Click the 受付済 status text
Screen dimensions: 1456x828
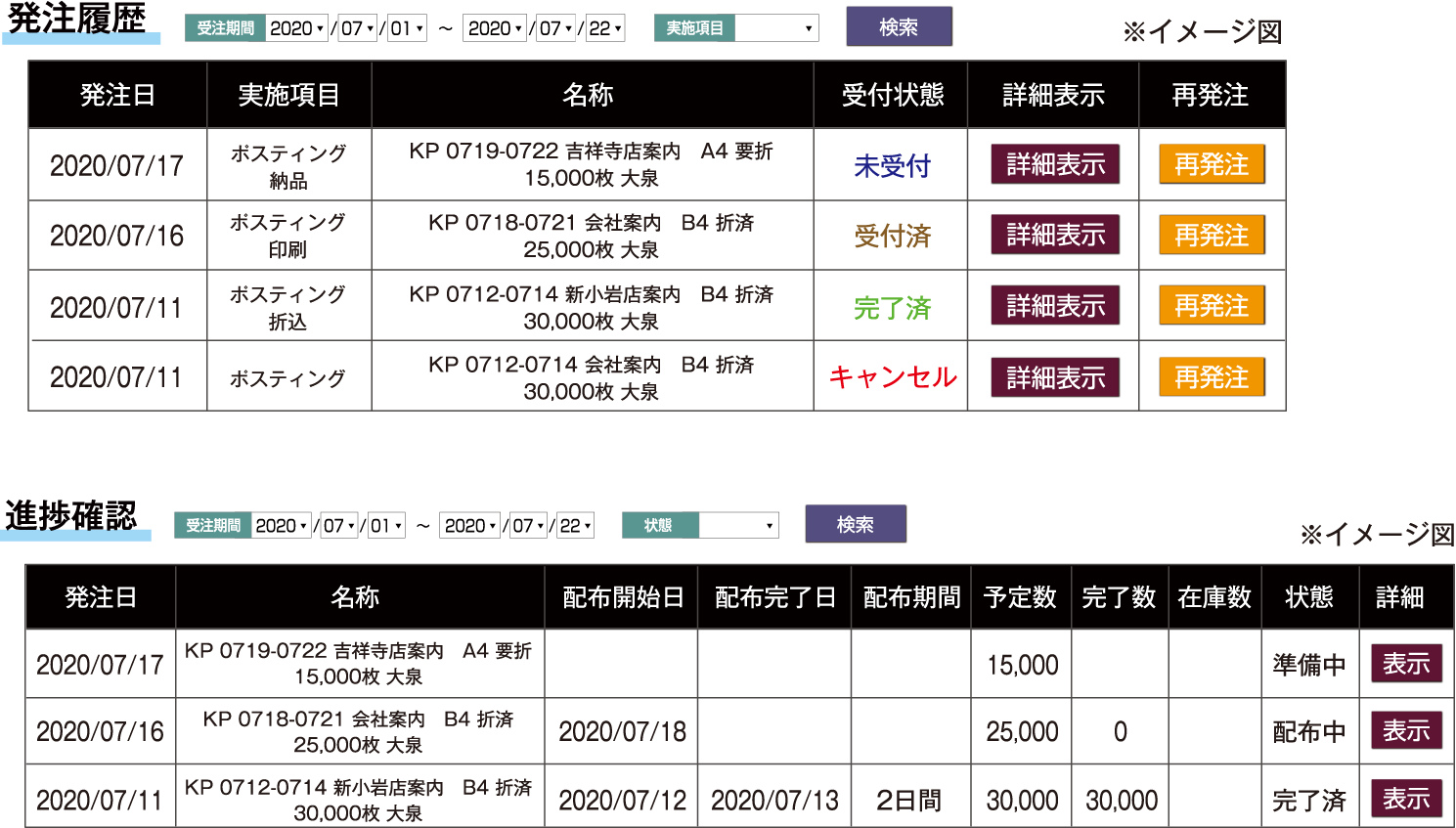click(x=892, y=236)
